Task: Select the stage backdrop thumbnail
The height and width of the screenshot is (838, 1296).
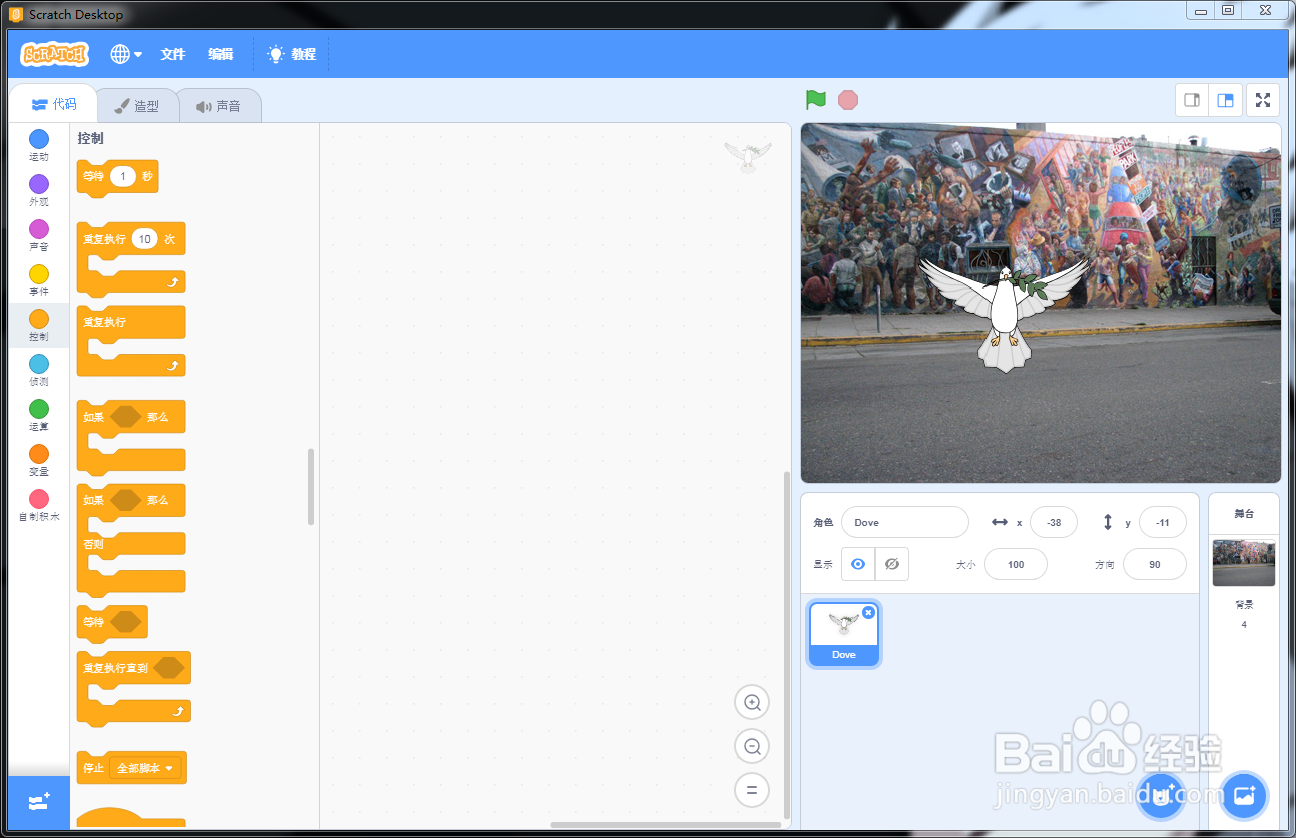Action: click(1243, 563)
